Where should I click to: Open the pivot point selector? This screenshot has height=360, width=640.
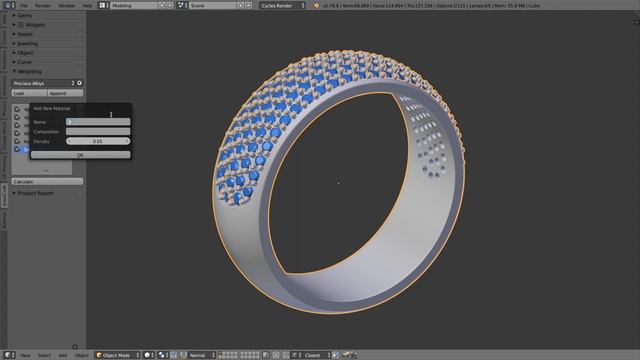(163, 355)
